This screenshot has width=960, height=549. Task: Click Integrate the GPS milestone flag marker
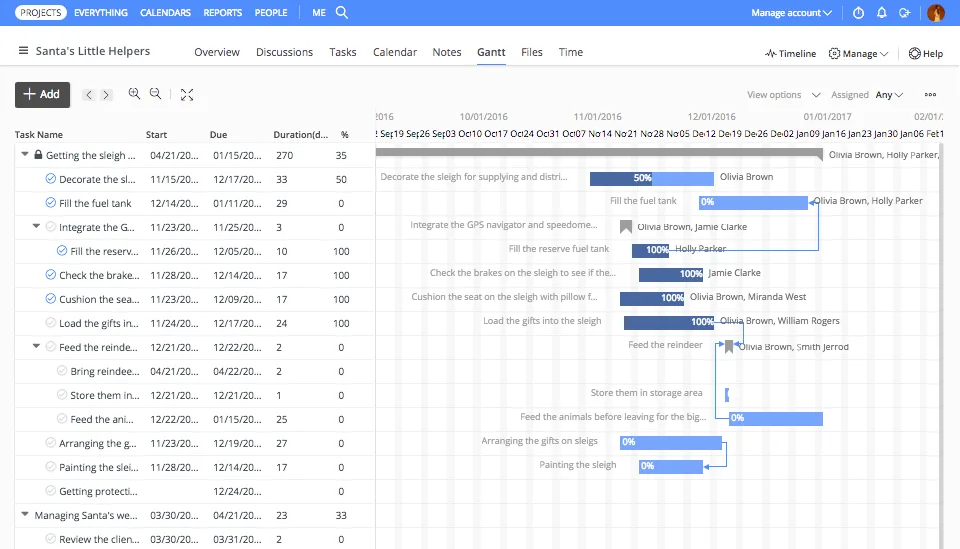pos(625,226)
